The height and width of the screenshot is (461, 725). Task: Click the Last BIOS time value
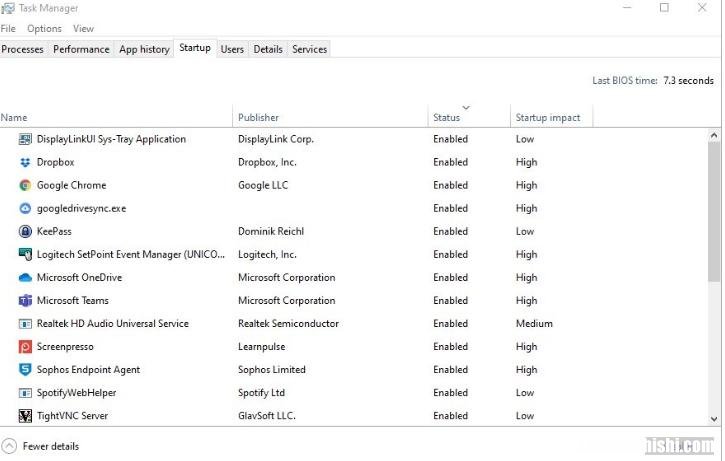[x=688, y=80]
